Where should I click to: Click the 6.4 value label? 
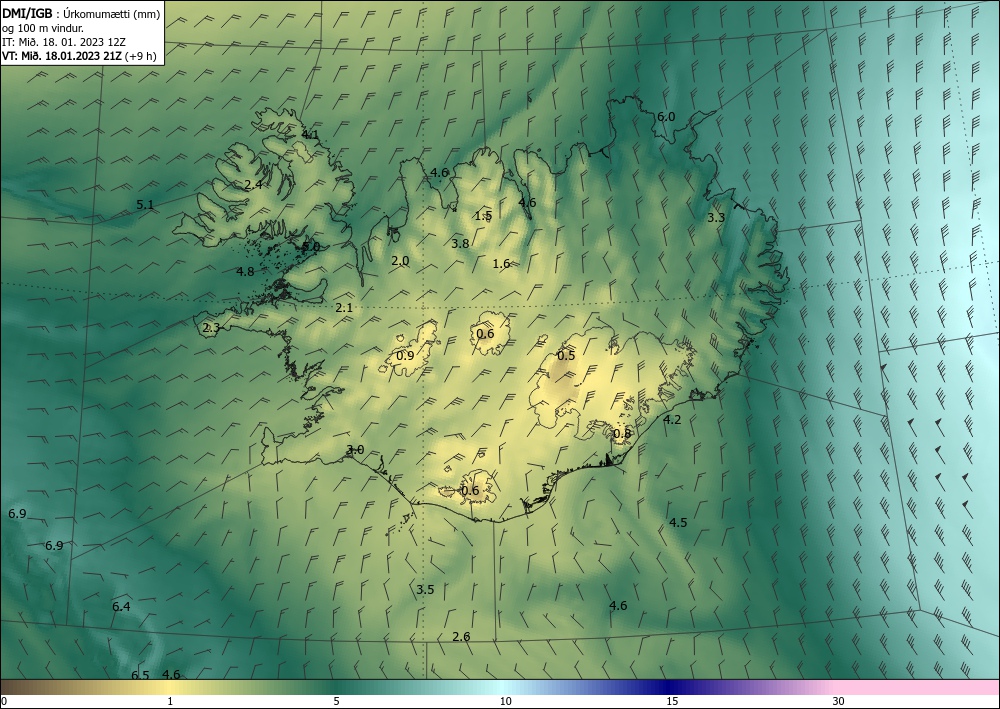121,606
